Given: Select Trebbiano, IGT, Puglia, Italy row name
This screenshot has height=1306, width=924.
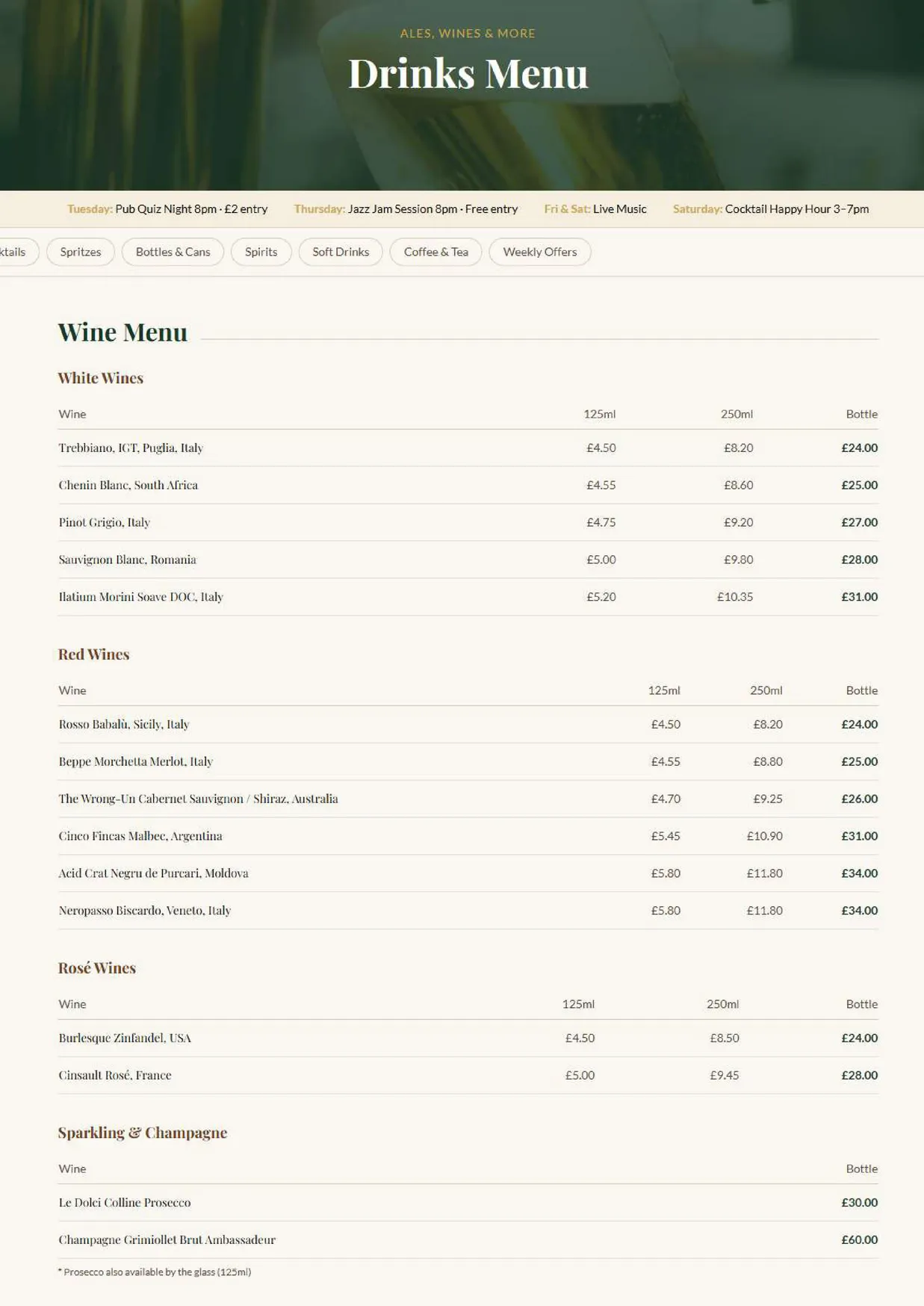Looking at the screenshot, I should coord(131,448).
